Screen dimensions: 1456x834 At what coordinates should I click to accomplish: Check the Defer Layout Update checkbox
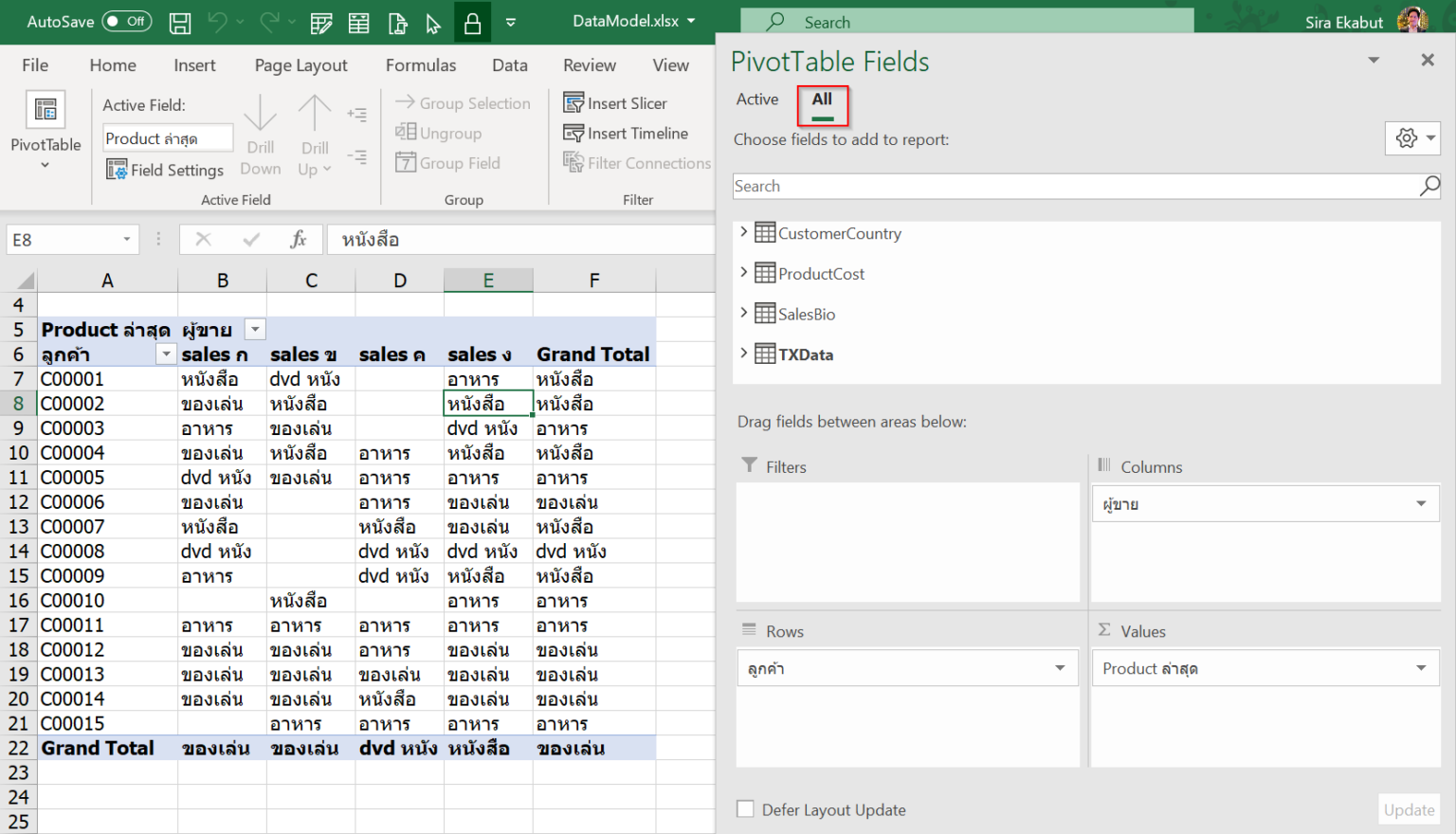tap(745, 809)
